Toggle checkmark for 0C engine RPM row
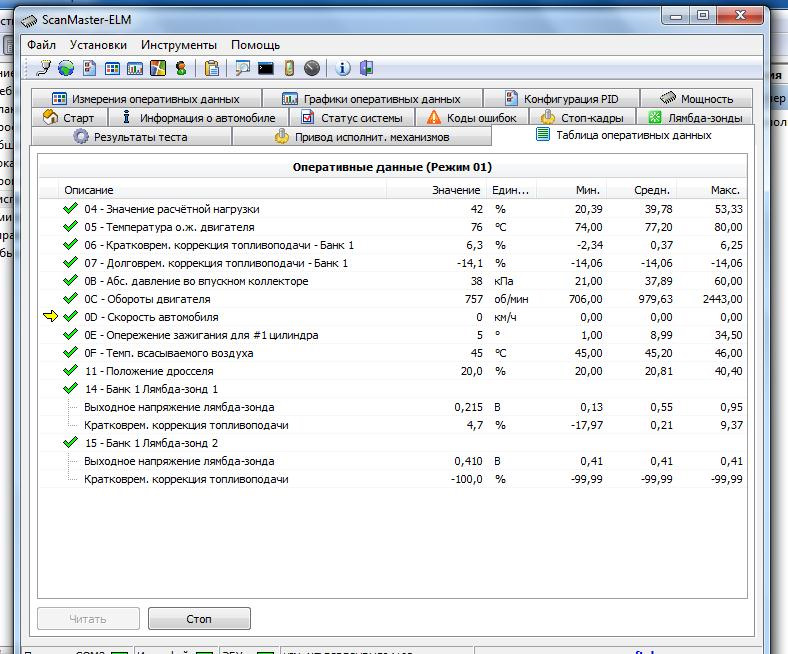Screen dimensions: 788x654 click(x=70, y=299)
